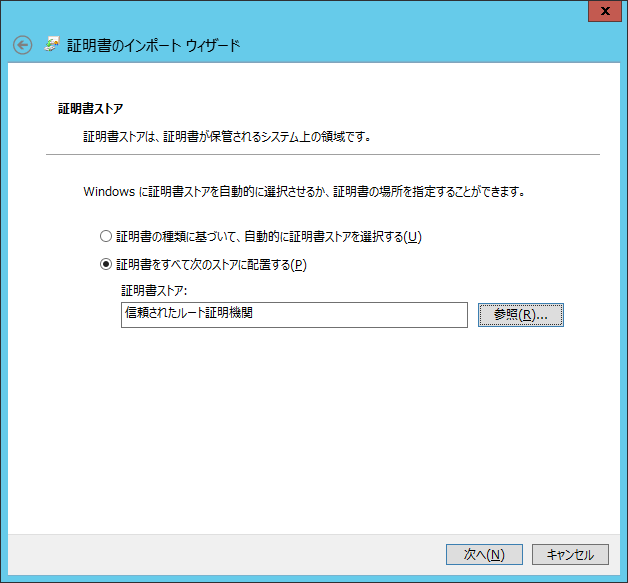Close the wizard with the X button
The height and width of the screenshot is (583, 628).
coord(605,11)
